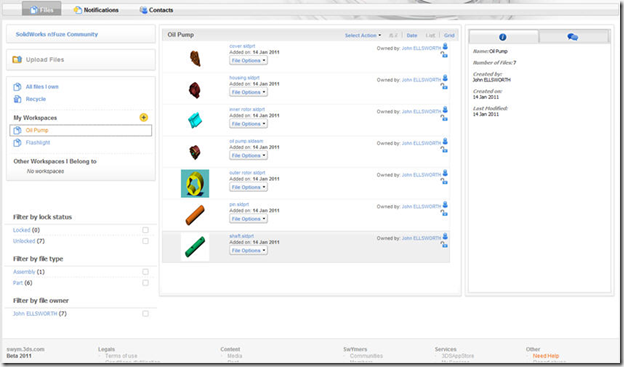The image size is (624, 367).
Task: Click the owner icon on the outer rotor.sldprt row
Action: click(445, 173)
